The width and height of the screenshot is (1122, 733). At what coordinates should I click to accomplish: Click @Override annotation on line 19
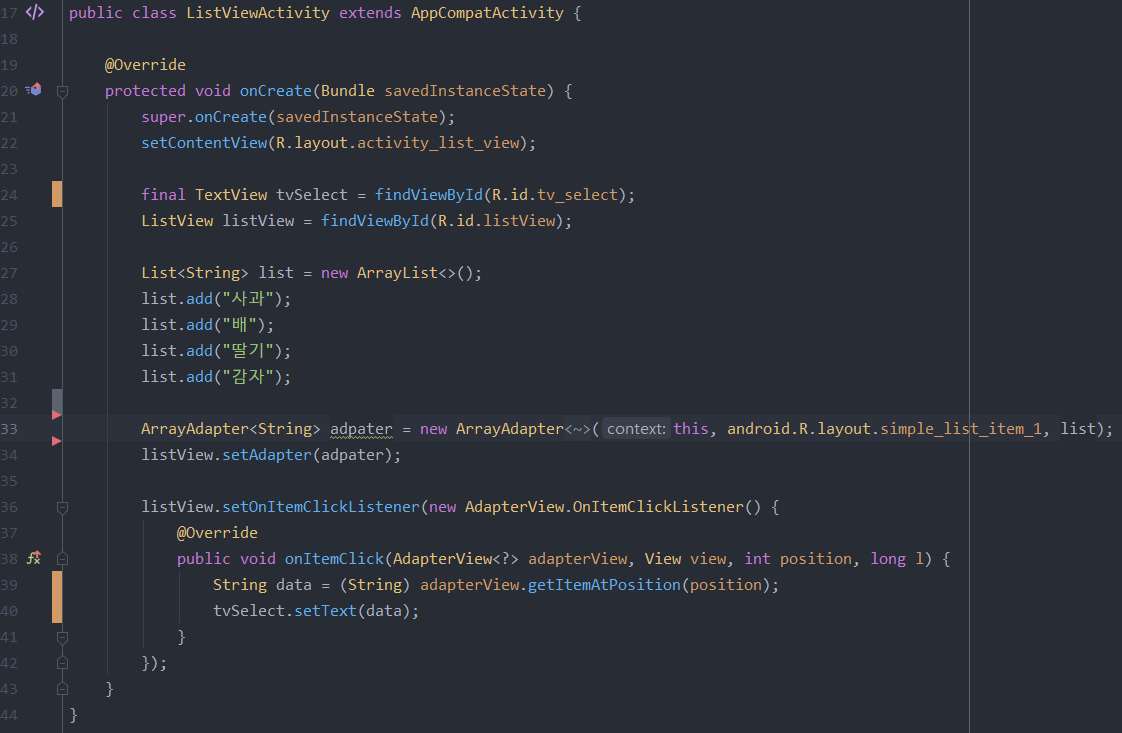pyautogui.click(x=145, y=65)
